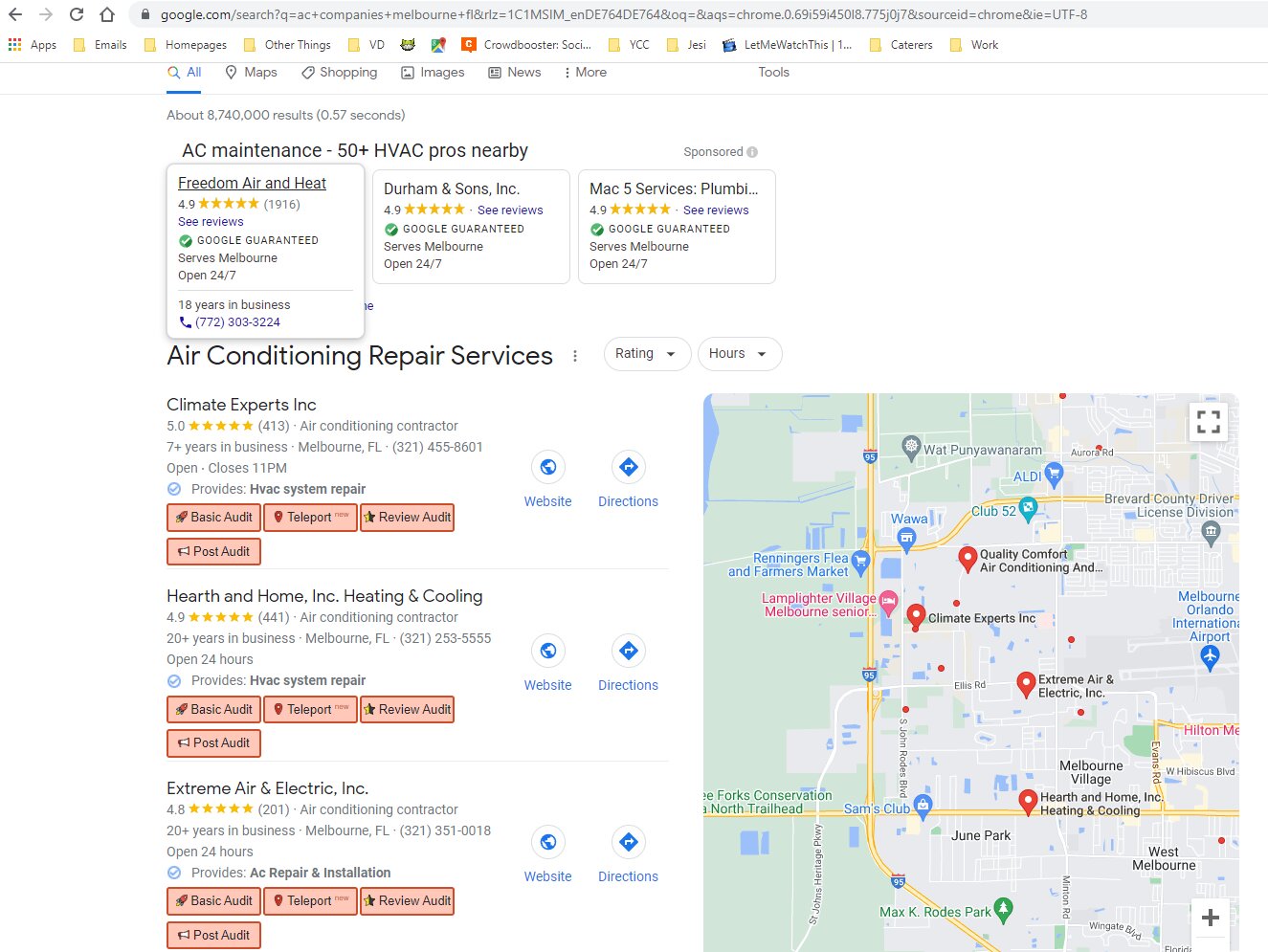
Task: Open the Hours filter dropdown
Action: pos(740,354)
